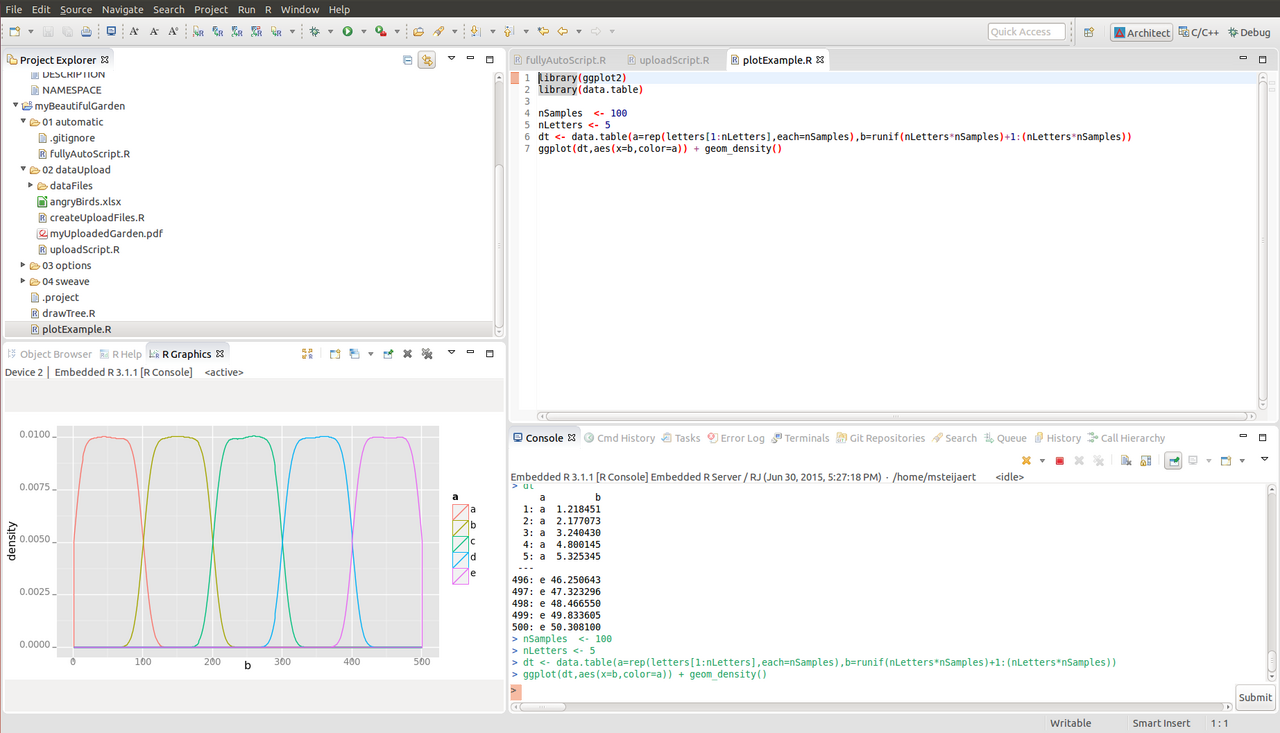Viewport: 1280px width, 733px height.
Task: Click the red Stop console icon
Action: click(1060, 461)
